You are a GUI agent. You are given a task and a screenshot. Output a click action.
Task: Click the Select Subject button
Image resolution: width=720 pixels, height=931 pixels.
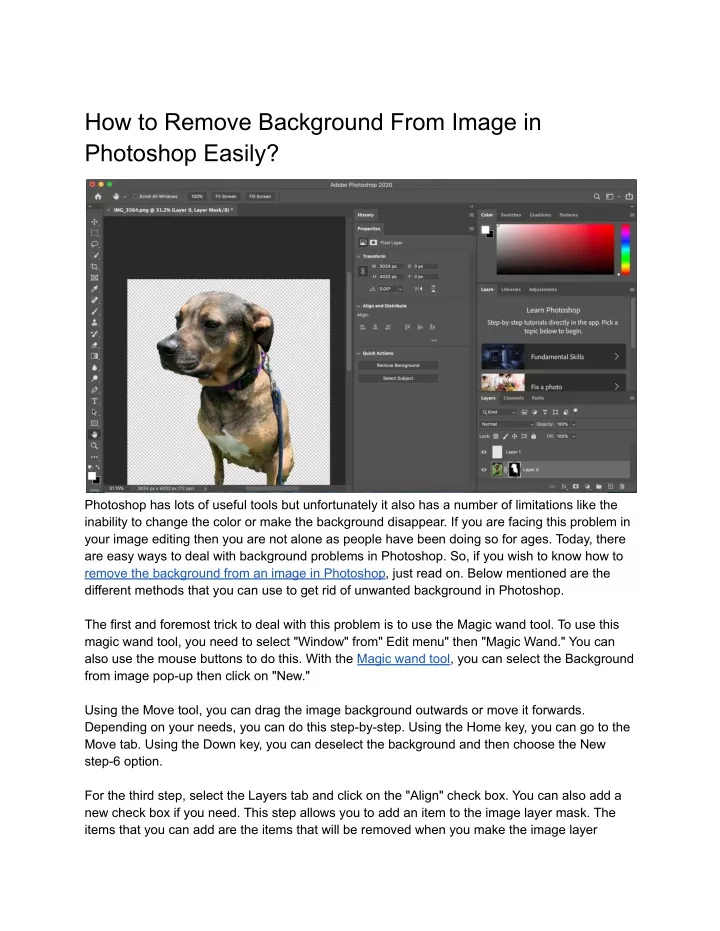[398, 378]
